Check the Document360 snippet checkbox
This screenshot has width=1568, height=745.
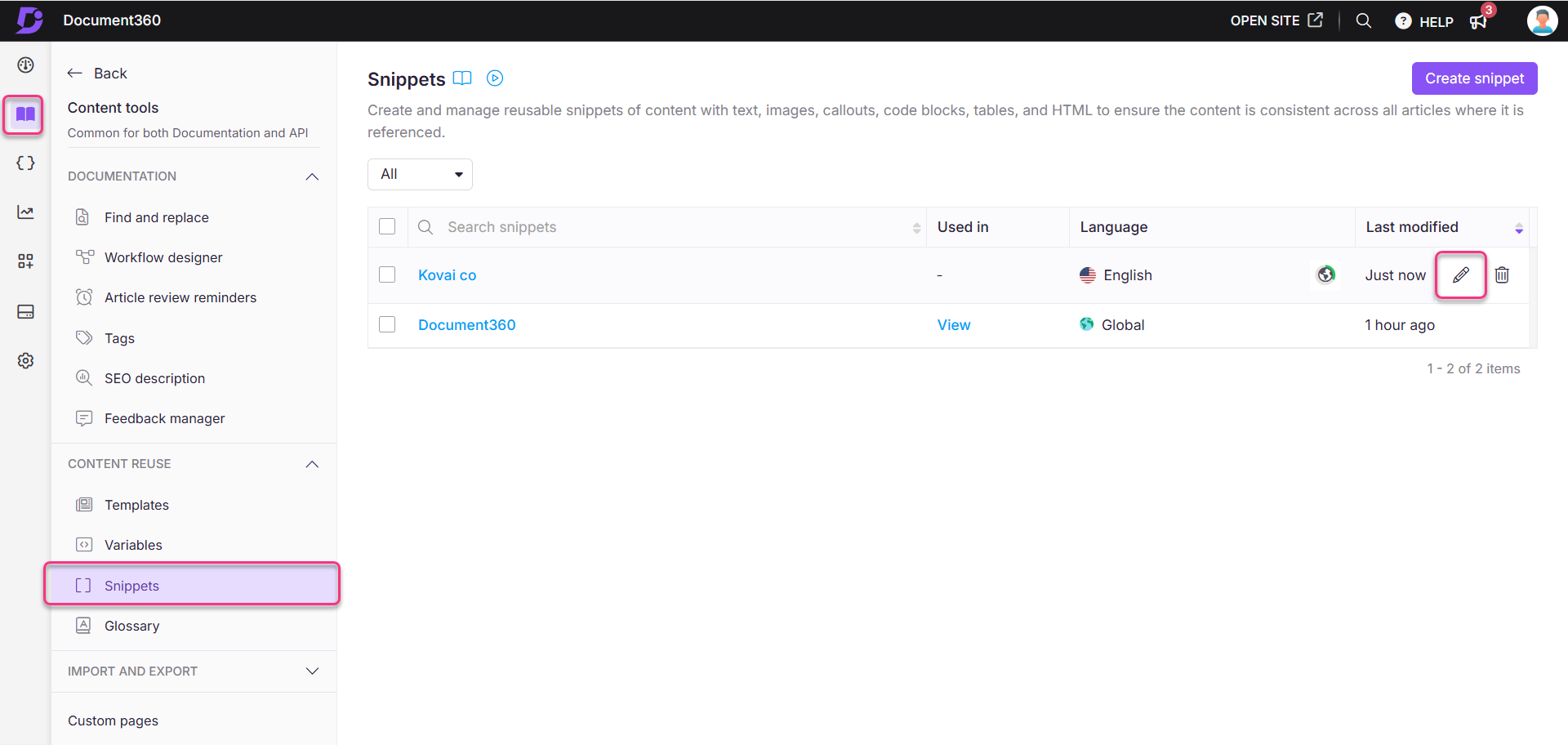coord(387,324)
